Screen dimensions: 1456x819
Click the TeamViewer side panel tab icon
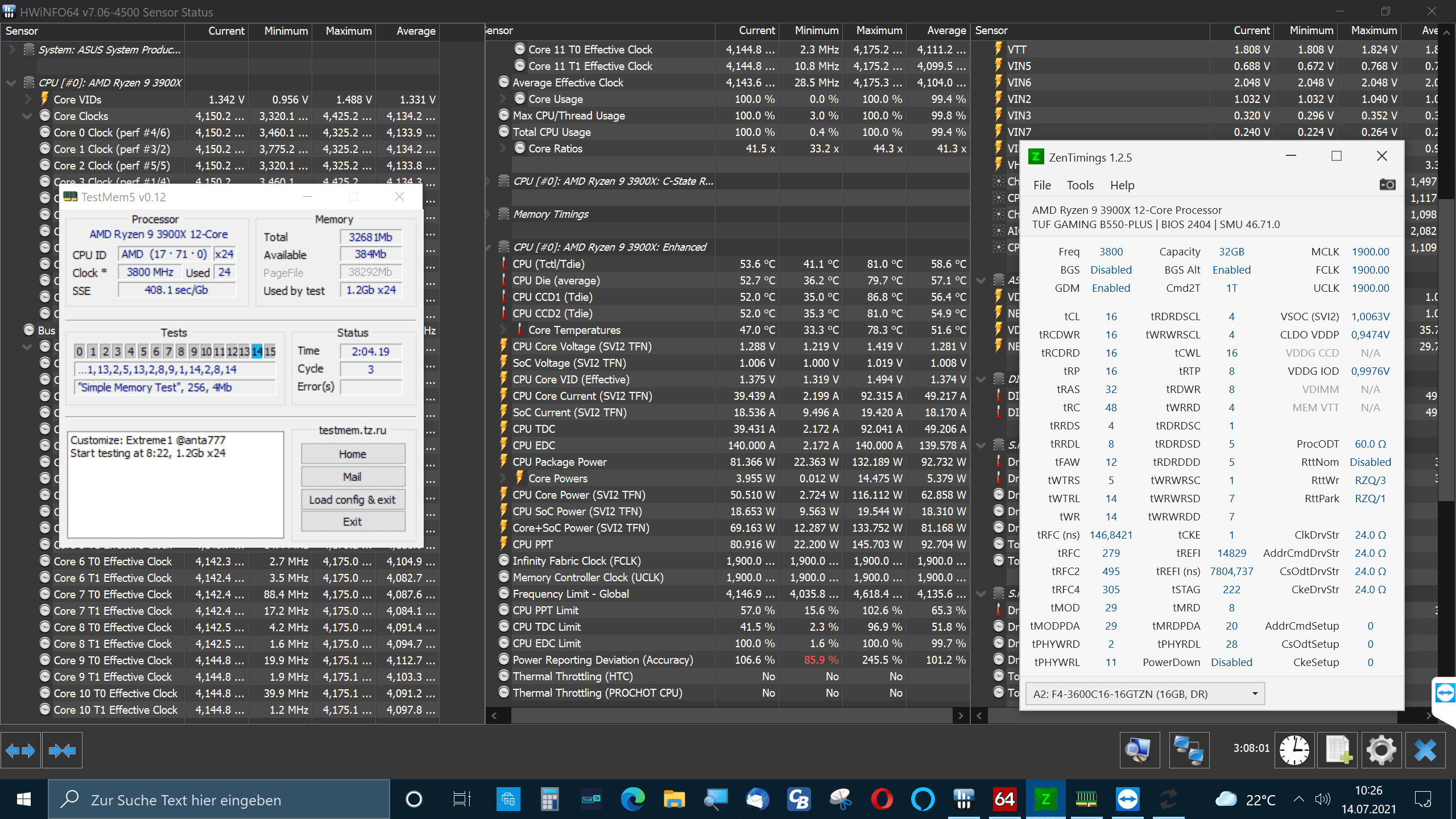point(1445,693)
